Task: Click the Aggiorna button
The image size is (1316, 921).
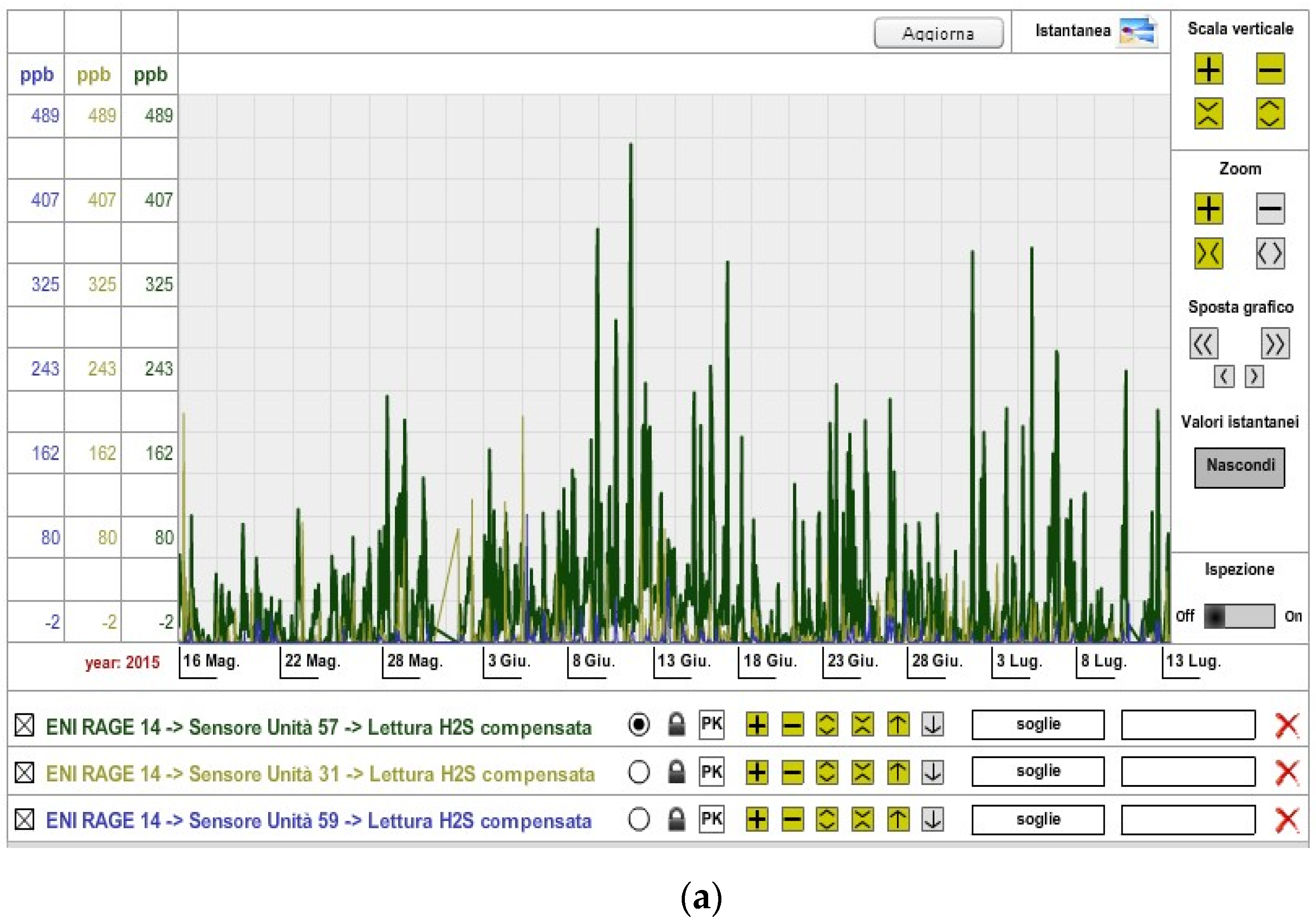Action: [938, 33]
